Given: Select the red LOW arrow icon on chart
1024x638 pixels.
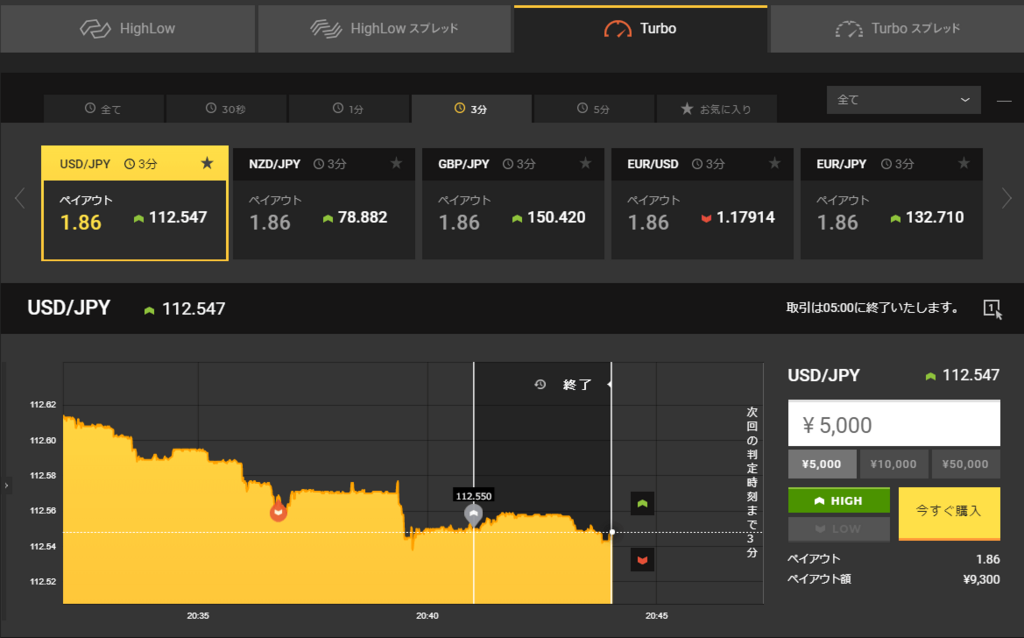Looking at the screenshot, I should coord(640,560).
